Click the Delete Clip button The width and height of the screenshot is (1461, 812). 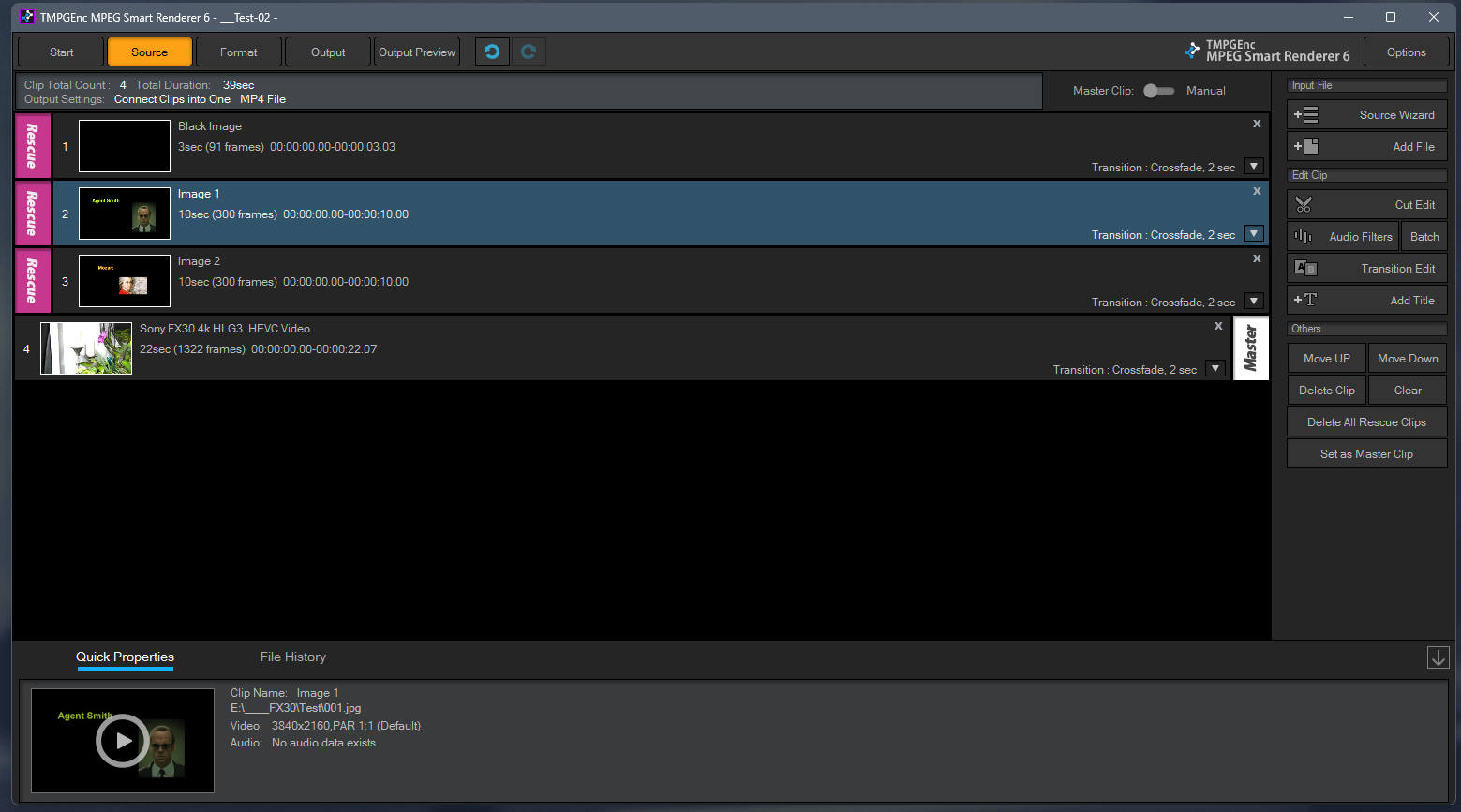[1327, 391]
